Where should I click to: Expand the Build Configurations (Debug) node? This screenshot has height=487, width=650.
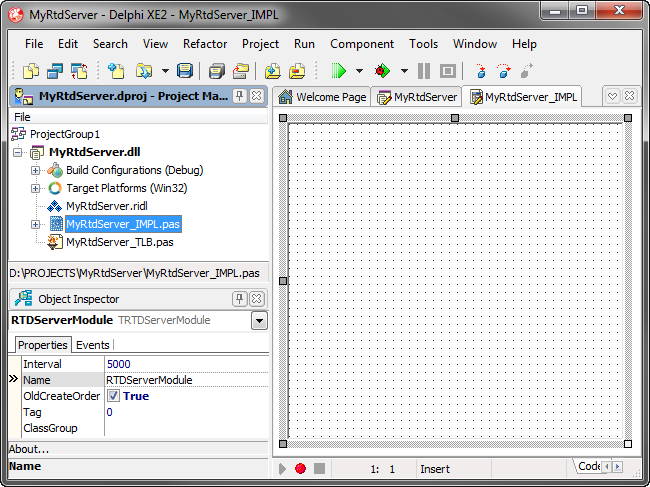36,170
